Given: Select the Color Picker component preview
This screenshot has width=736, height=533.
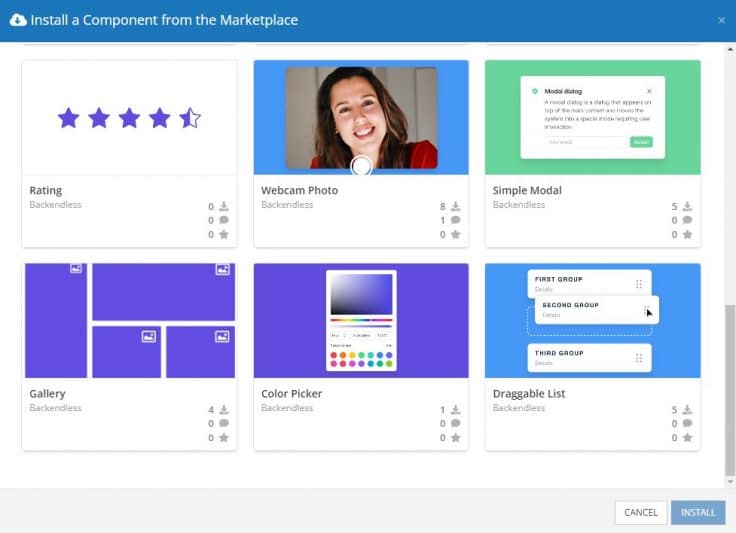Looking at the screenshot, I should pos(361,321).
